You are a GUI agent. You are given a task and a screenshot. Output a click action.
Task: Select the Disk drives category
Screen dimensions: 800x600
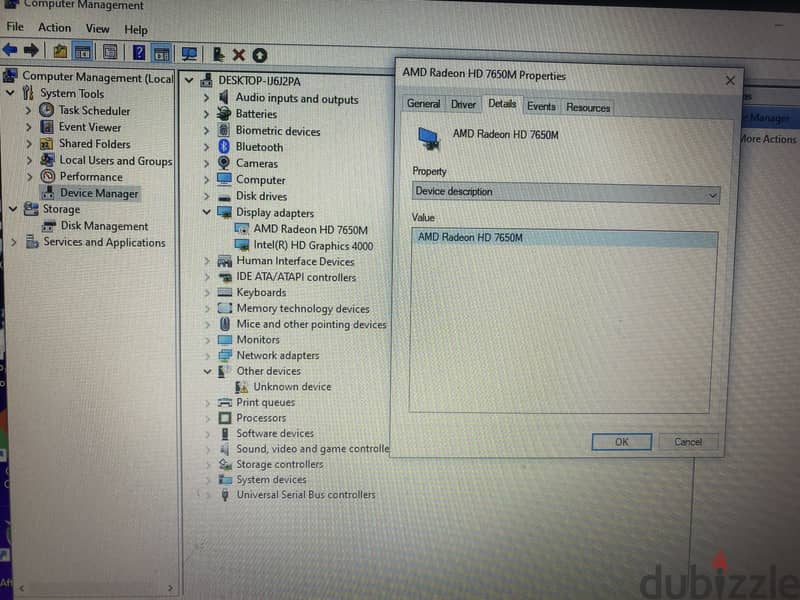tap(261, 196)
